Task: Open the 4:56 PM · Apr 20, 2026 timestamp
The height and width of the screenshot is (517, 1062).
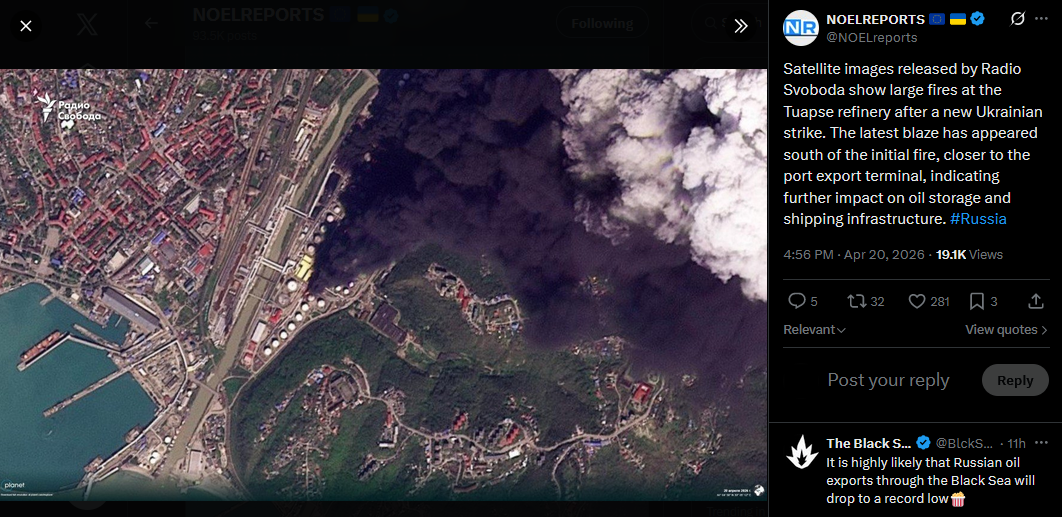Action: click(853, 255)
